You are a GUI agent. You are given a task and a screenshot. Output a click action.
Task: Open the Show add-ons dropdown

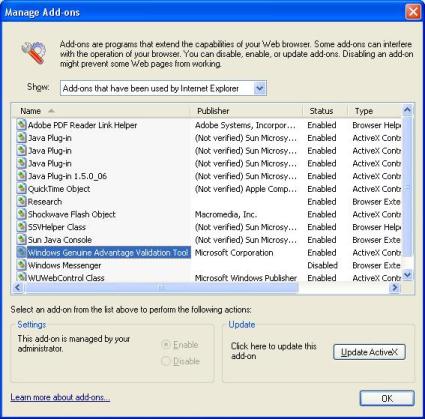tap(259, 88)
